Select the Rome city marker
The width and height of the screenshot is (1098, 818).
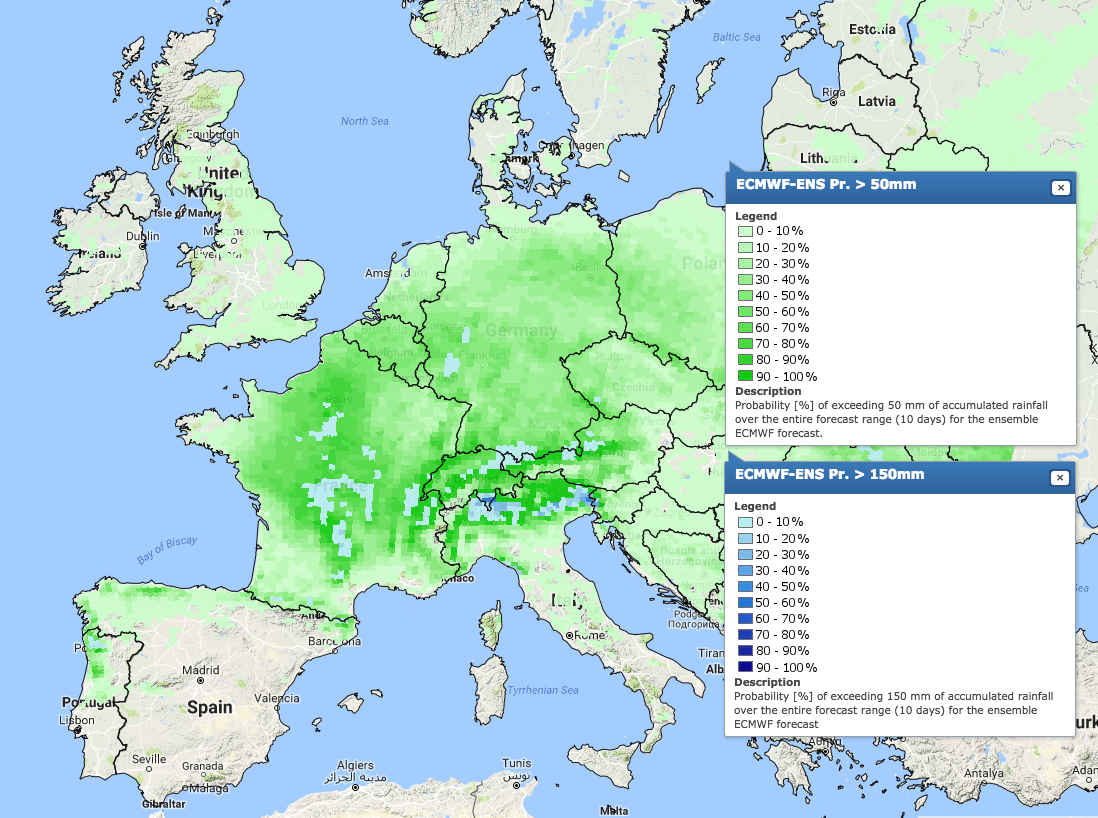(x=568, y=636)
